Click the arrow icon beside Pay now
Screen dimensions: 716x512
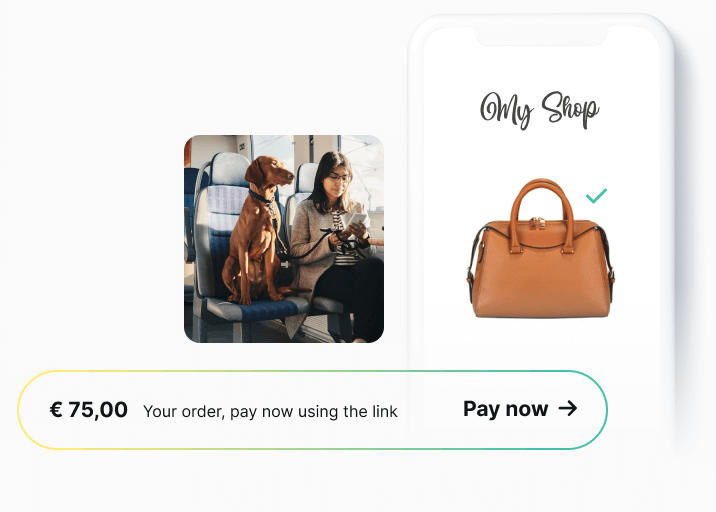tap(568, 408)
